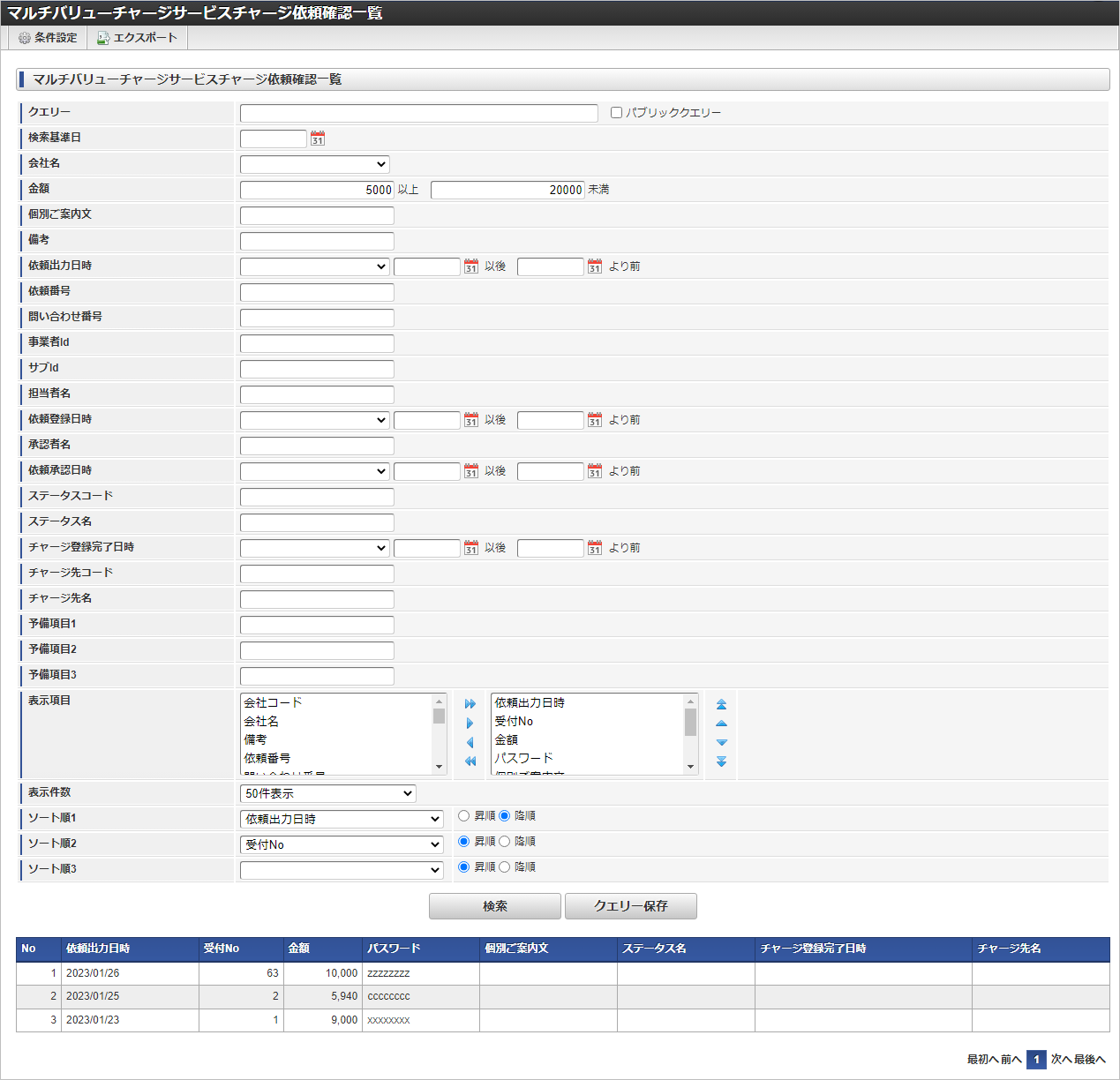Viewport: 1120px width, 1080px height.
Task: Click the 担当者名 input field
Action: pyautogui.click(x=317, y=394)
